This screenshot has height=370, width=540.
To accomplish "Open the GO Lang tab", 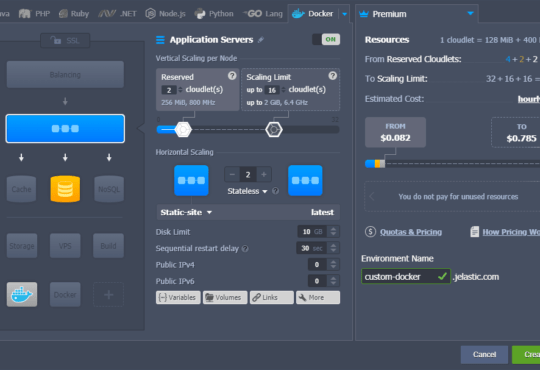I will (x=263, y=14).
